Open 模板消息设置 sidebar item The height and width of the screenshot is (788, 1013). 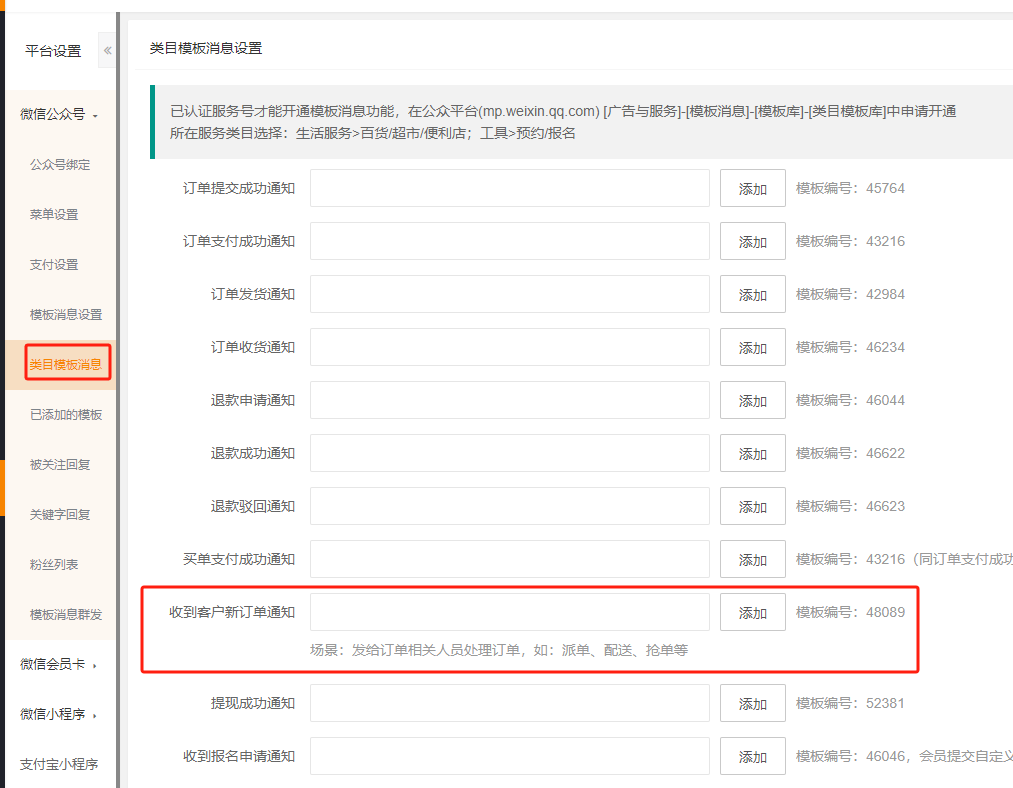66,315
